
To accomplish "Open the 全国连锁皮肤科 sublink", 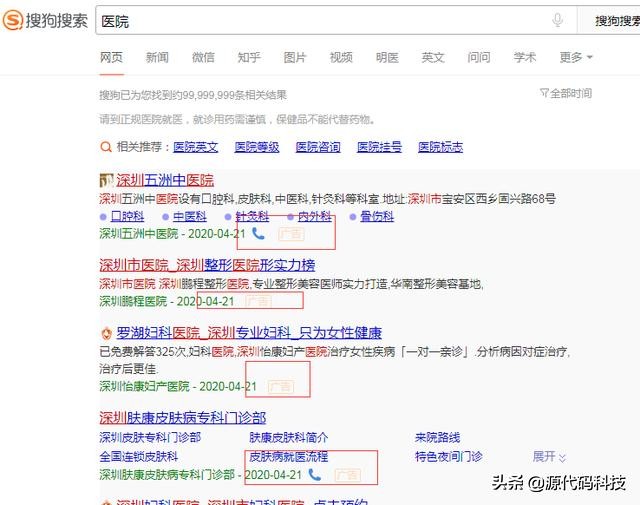I will pos(139,456).
